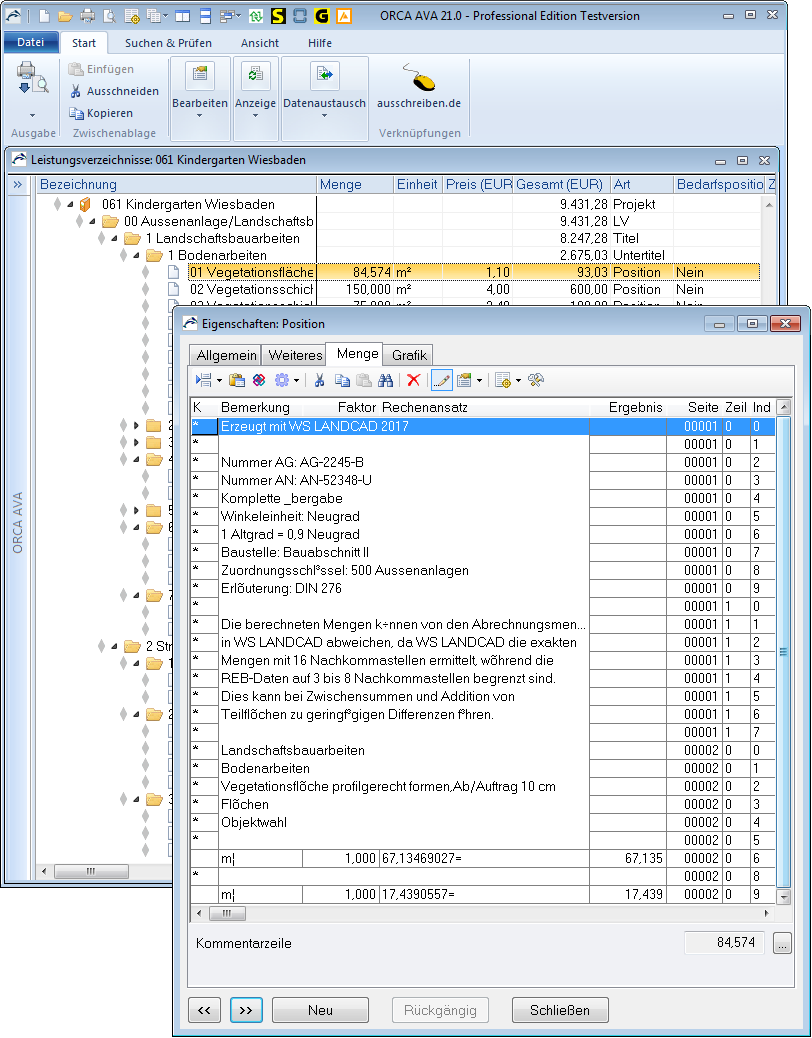Open the Datenaustausch dropdown menu

[324, 103]
